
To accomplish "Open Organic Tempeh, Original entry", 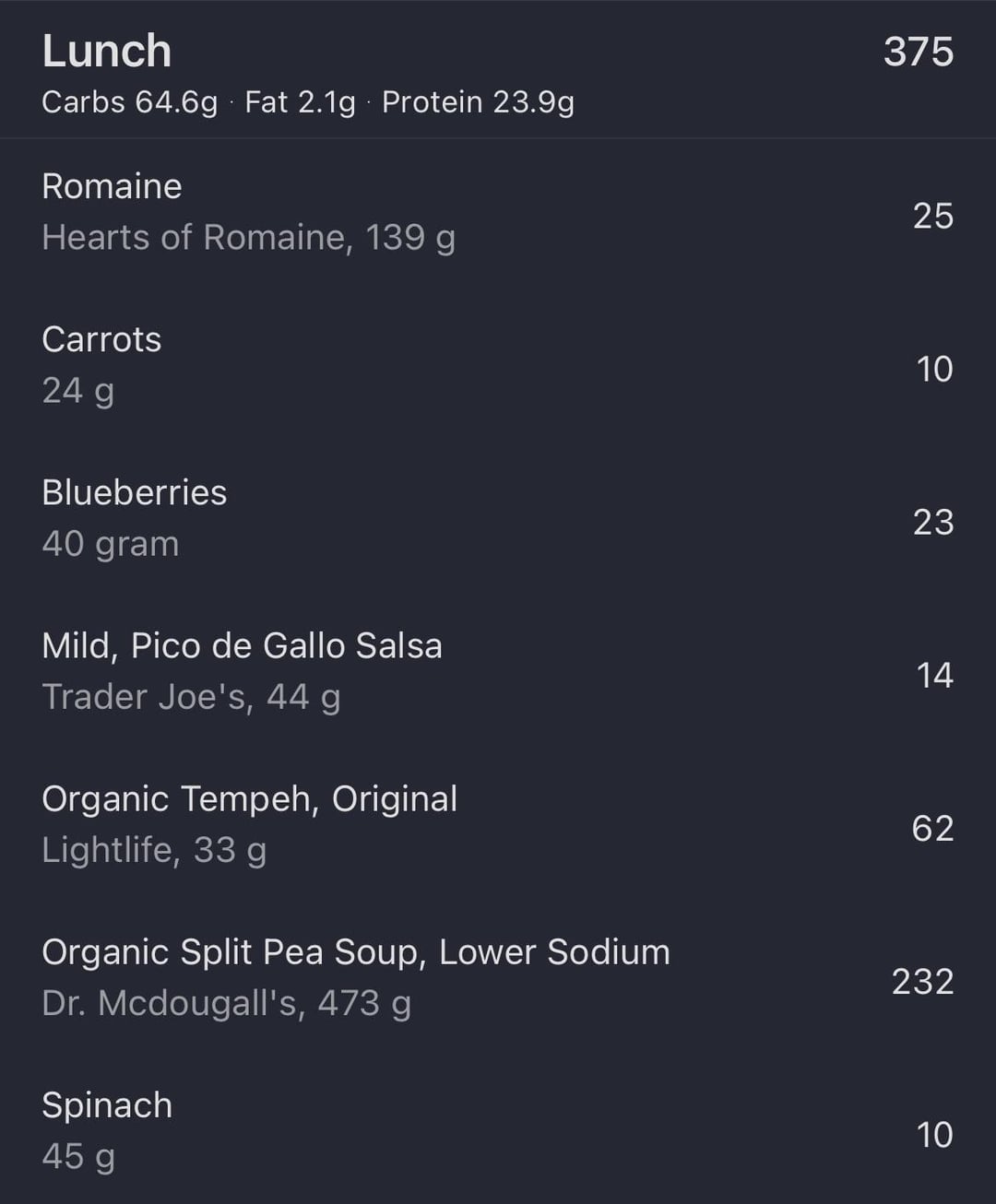I will click(x=249, y=798).
